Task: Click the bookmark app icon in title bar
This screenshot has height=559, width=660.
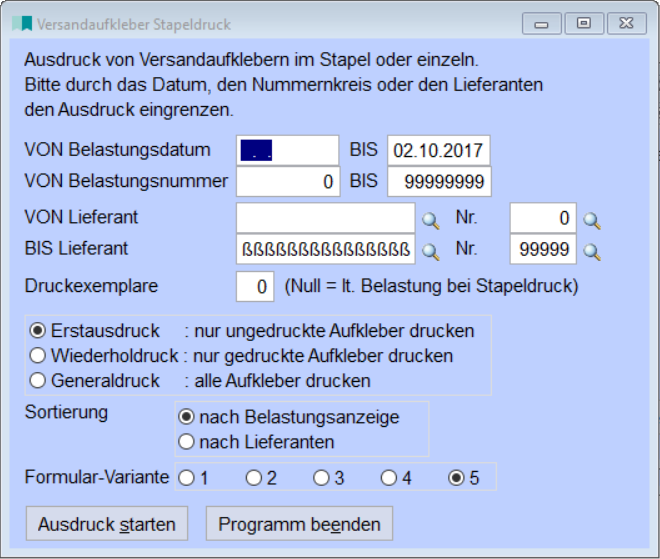Action: pos(22,24)
